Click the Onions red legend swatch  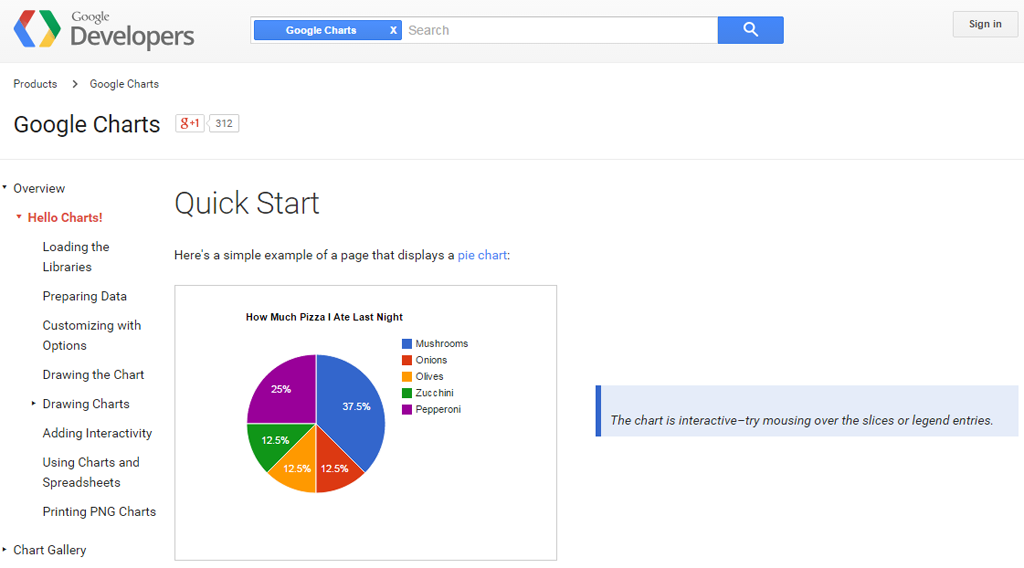[x=407, y=360]
